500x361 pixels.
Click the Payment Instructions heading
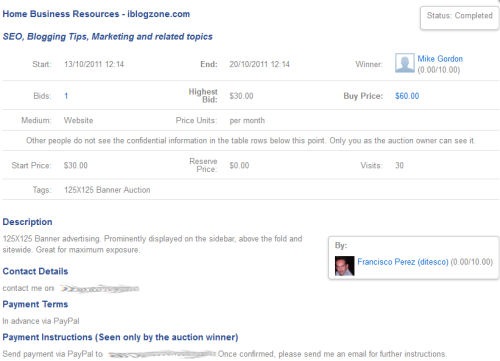coord(120,337)
